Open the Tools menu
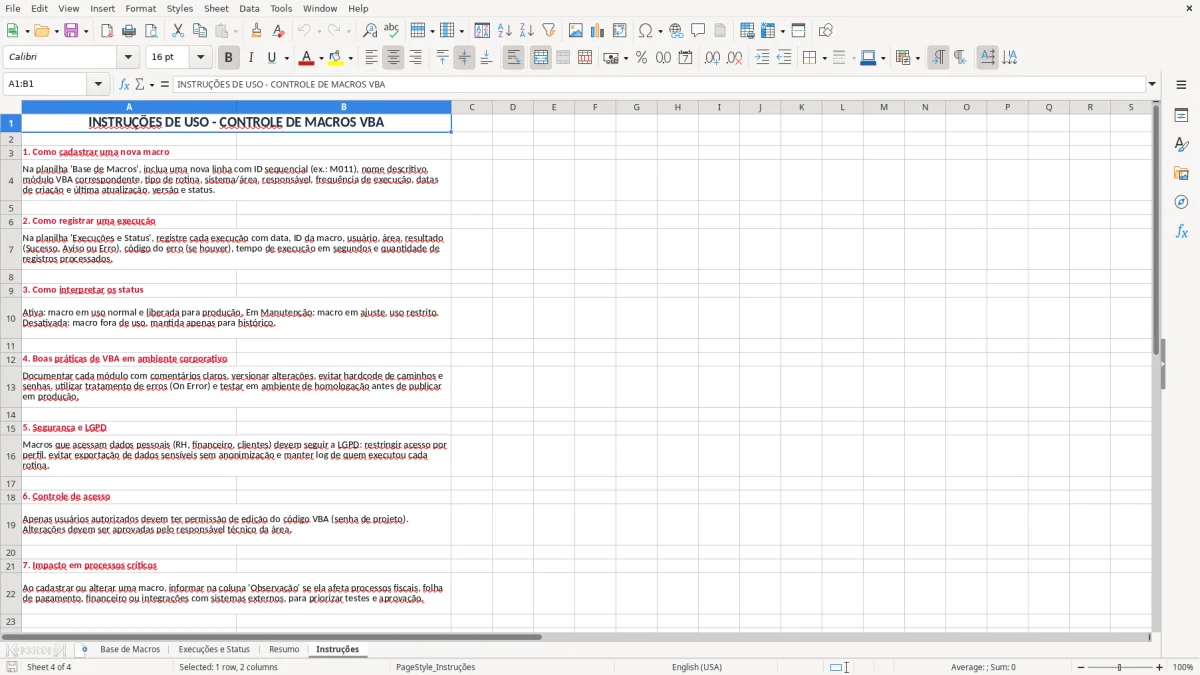This screenshot has width=1200, height=675. coord(281,8)
